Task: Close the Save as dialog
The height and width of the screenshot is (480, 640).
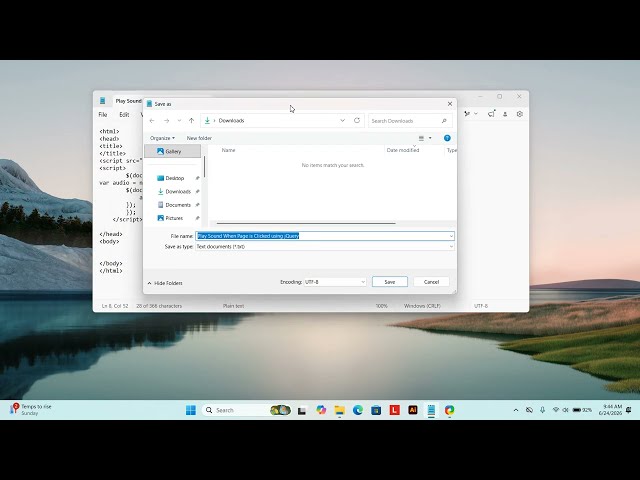Action: click(x=450, y=104)
